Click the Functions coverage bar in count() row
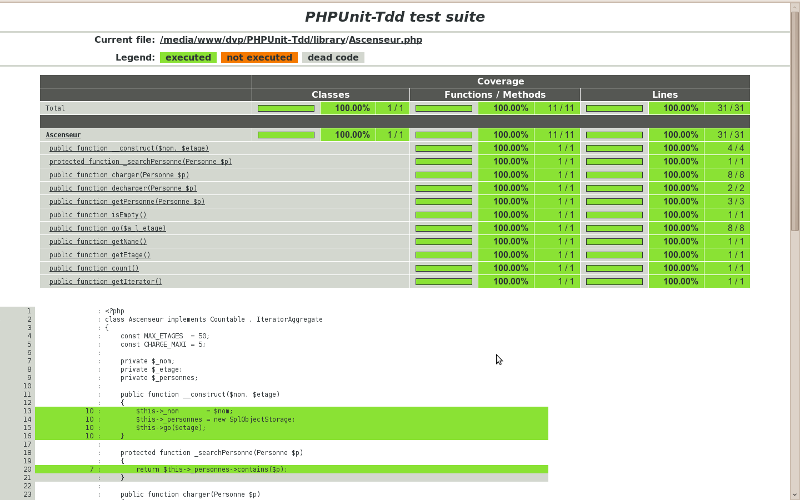The width and height of the screenshot is (800, 500). 443,268
